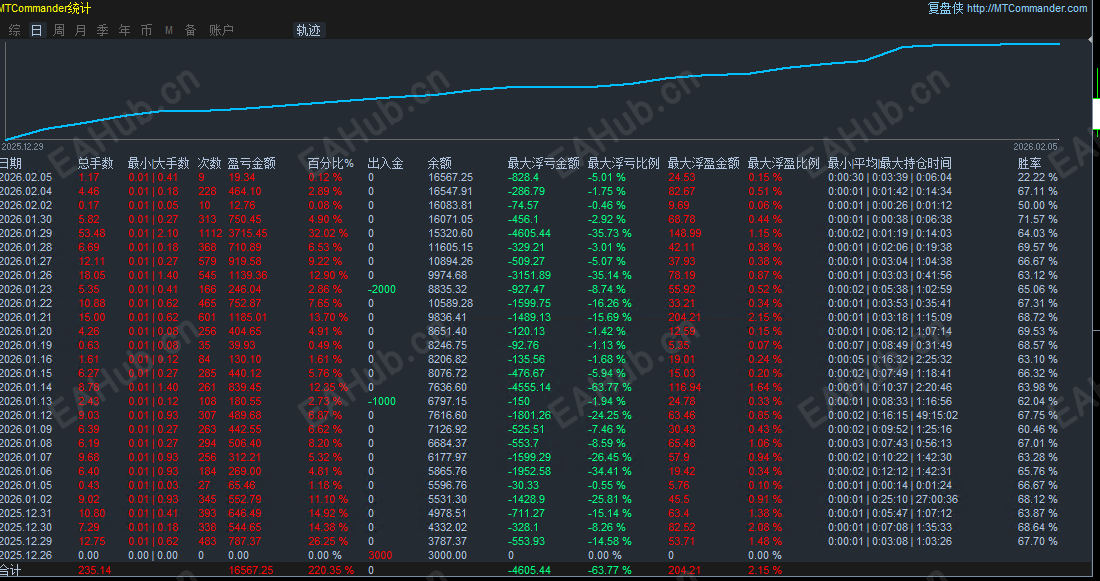Click the 合计 totals row label
Image resolution: width=1100 pixels, height=581 pixels.
11,570
